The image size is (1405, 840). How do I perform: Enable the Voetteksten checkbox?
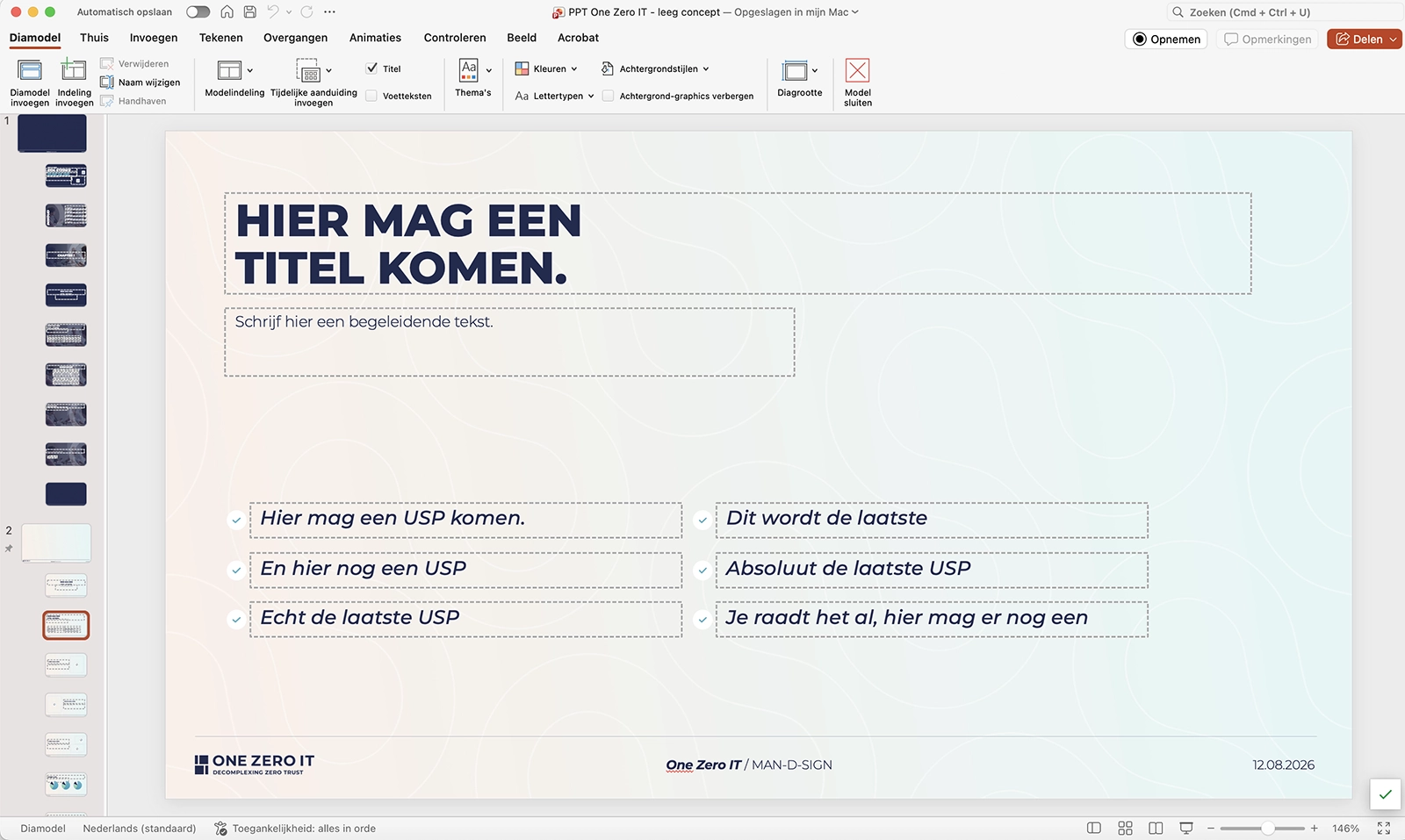click(372, 97)
